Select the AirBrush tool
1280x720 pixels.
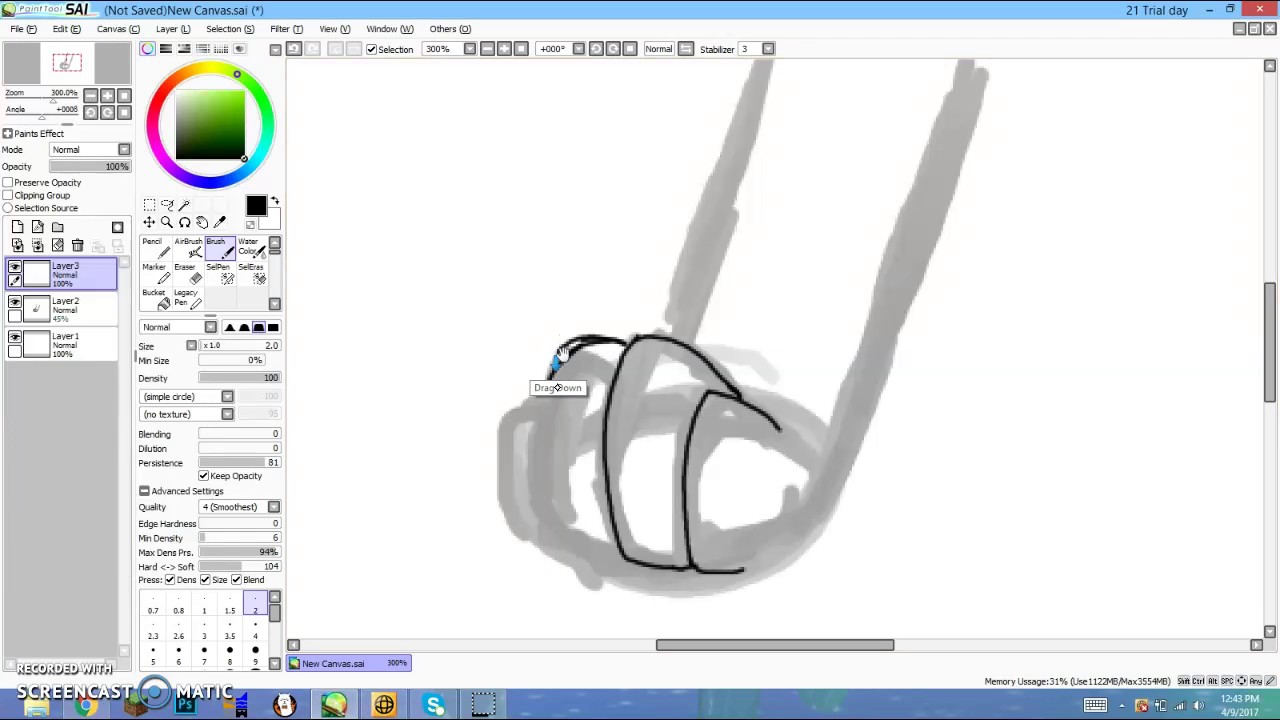[189, 247]
